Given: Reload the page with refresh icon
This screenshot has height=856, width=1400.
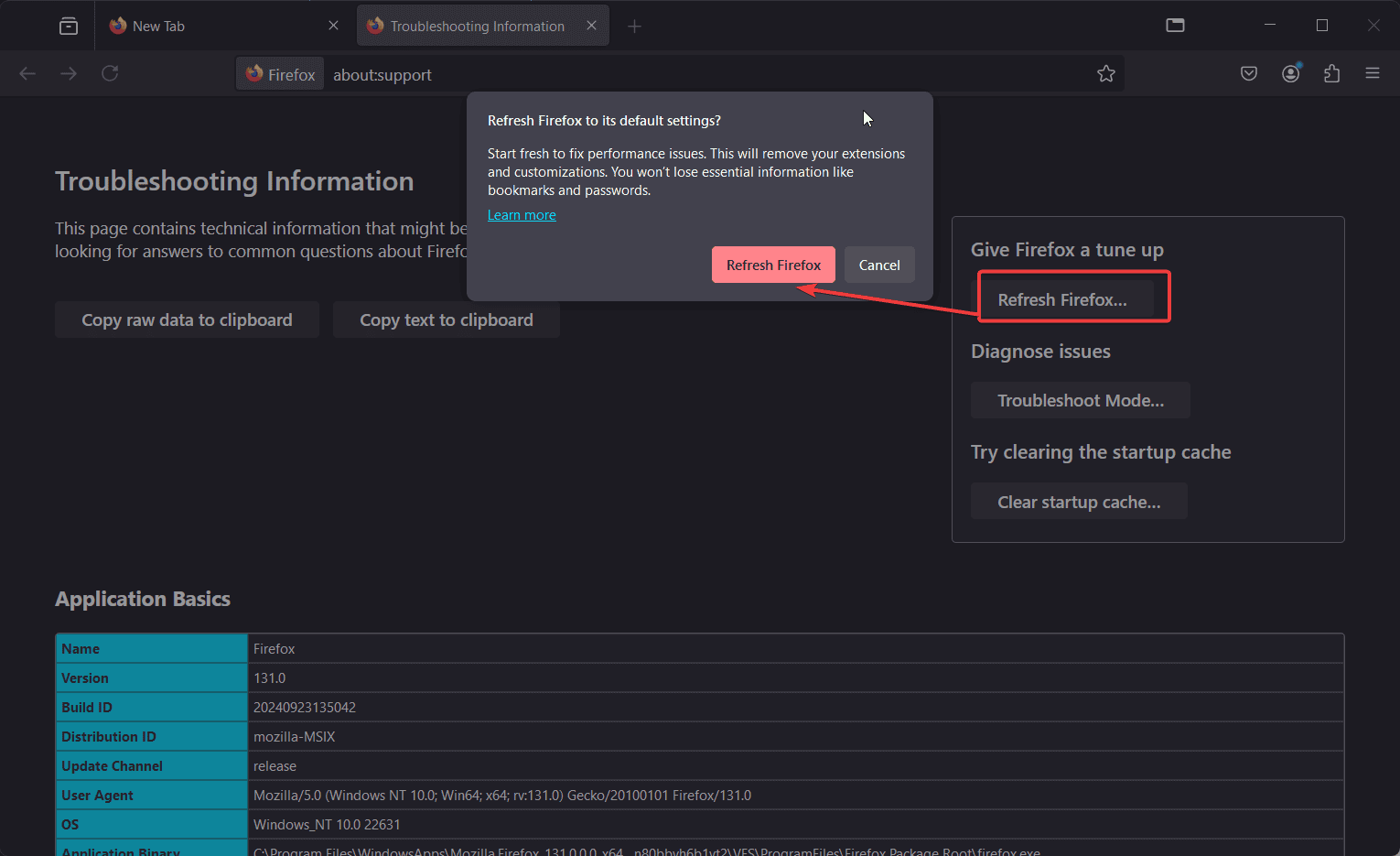Looking at the screenshot, I should tap(110, 73).
